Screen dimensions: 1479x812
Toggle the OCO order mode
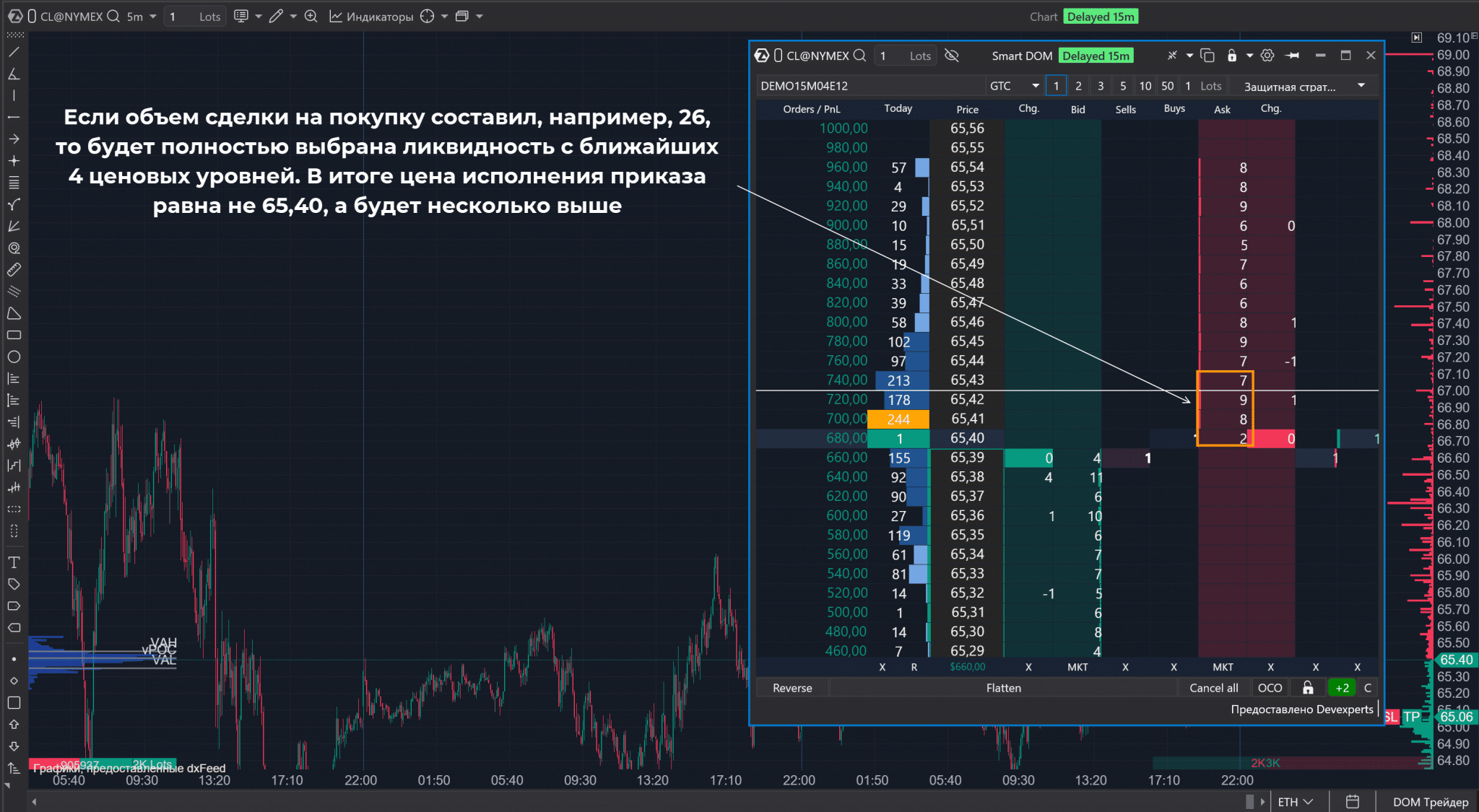pos(1270,688)
